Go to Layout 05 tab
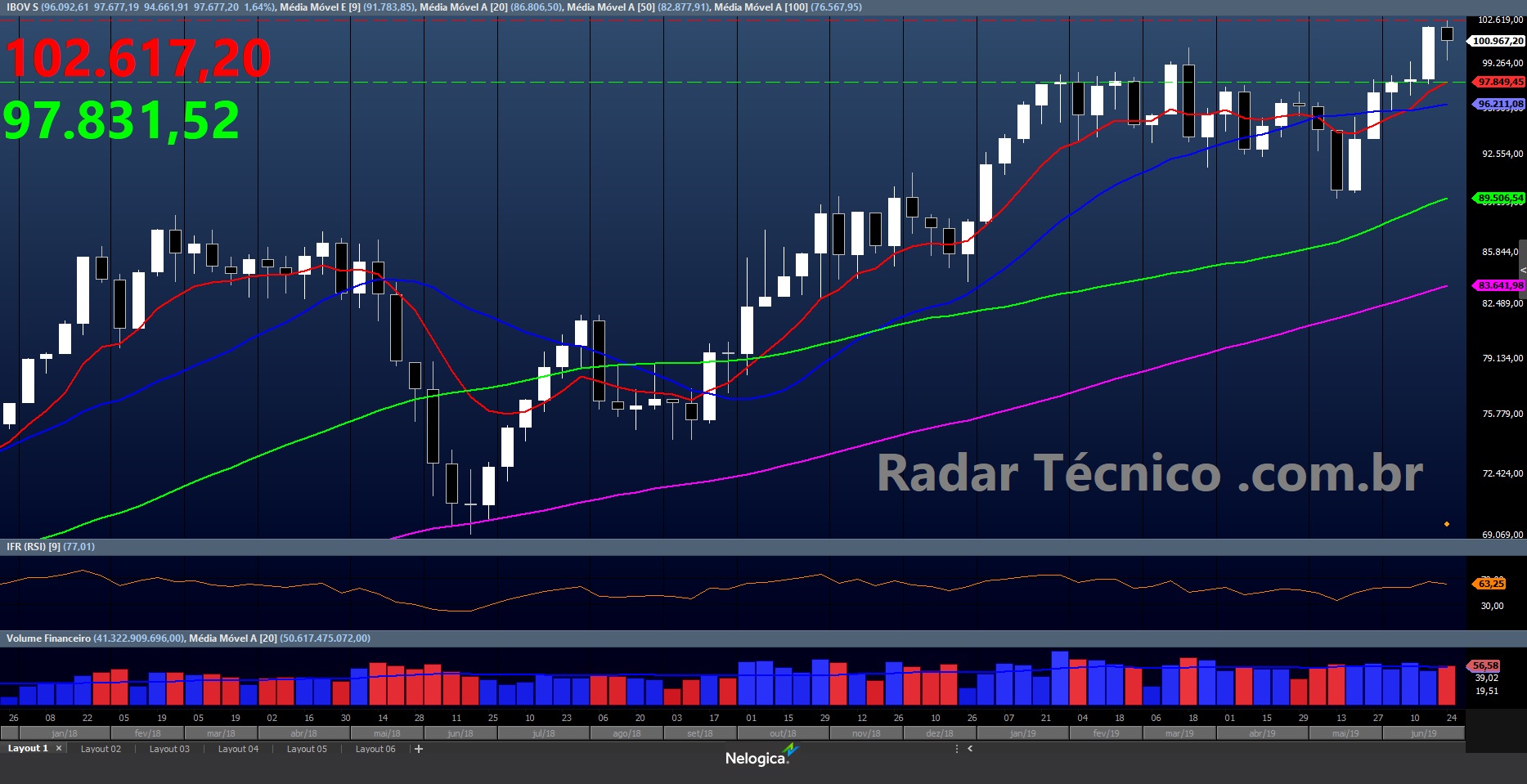The height and width of the screenshot is (784, 1527). [x=307, y=749]
